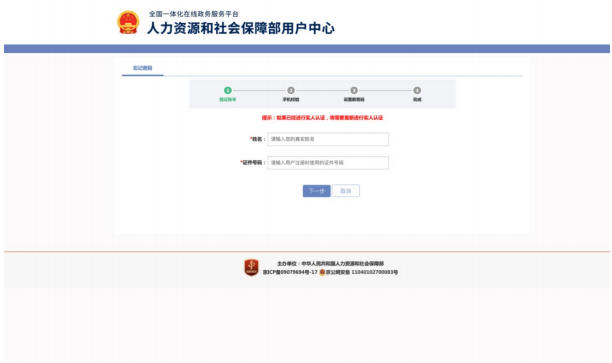
Task: Open the 京ICP备09079694号-17 link
Action: pos(290,272)
